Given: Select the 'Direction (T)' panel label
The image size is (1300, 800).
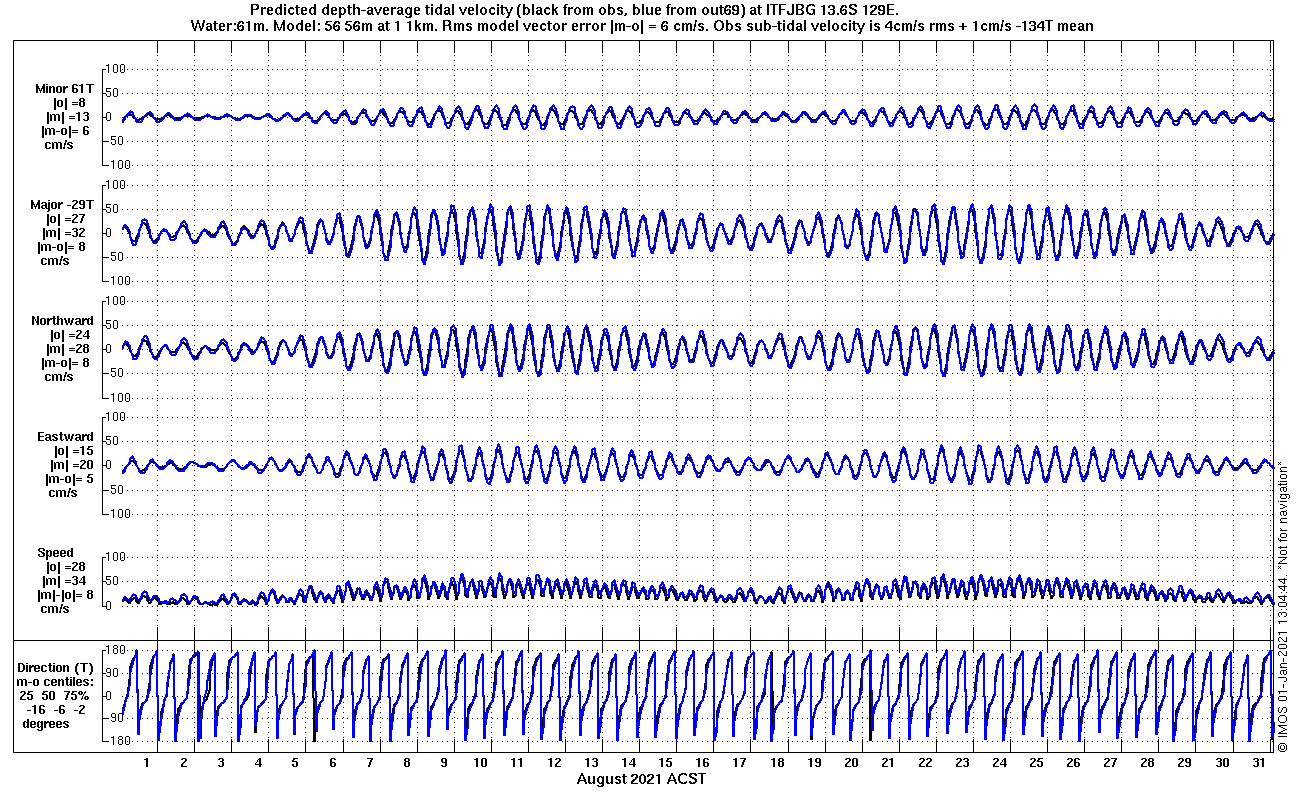Looking at the screenshot, I should click(58, 667).
